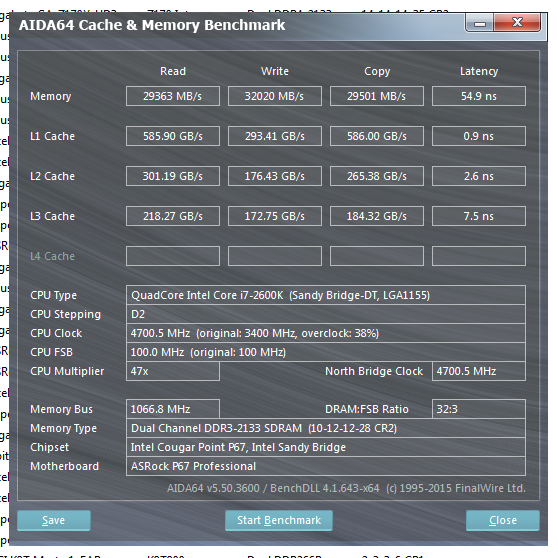The image size is (558, 558).
Task: Click the DRAM:FSB Ratio value 32:3
Action: (479, 409)
